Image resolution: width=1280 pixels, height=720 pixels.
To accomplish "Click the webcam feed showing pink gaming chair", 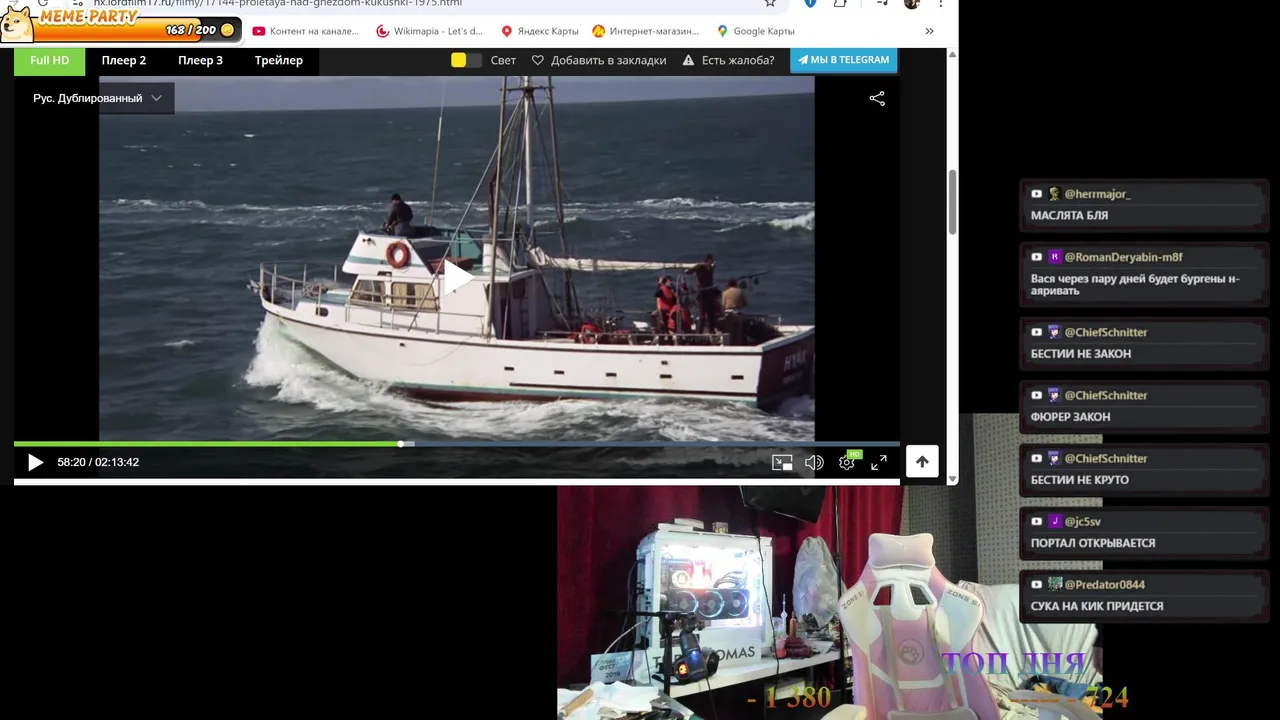I will (x=828, y=603).
